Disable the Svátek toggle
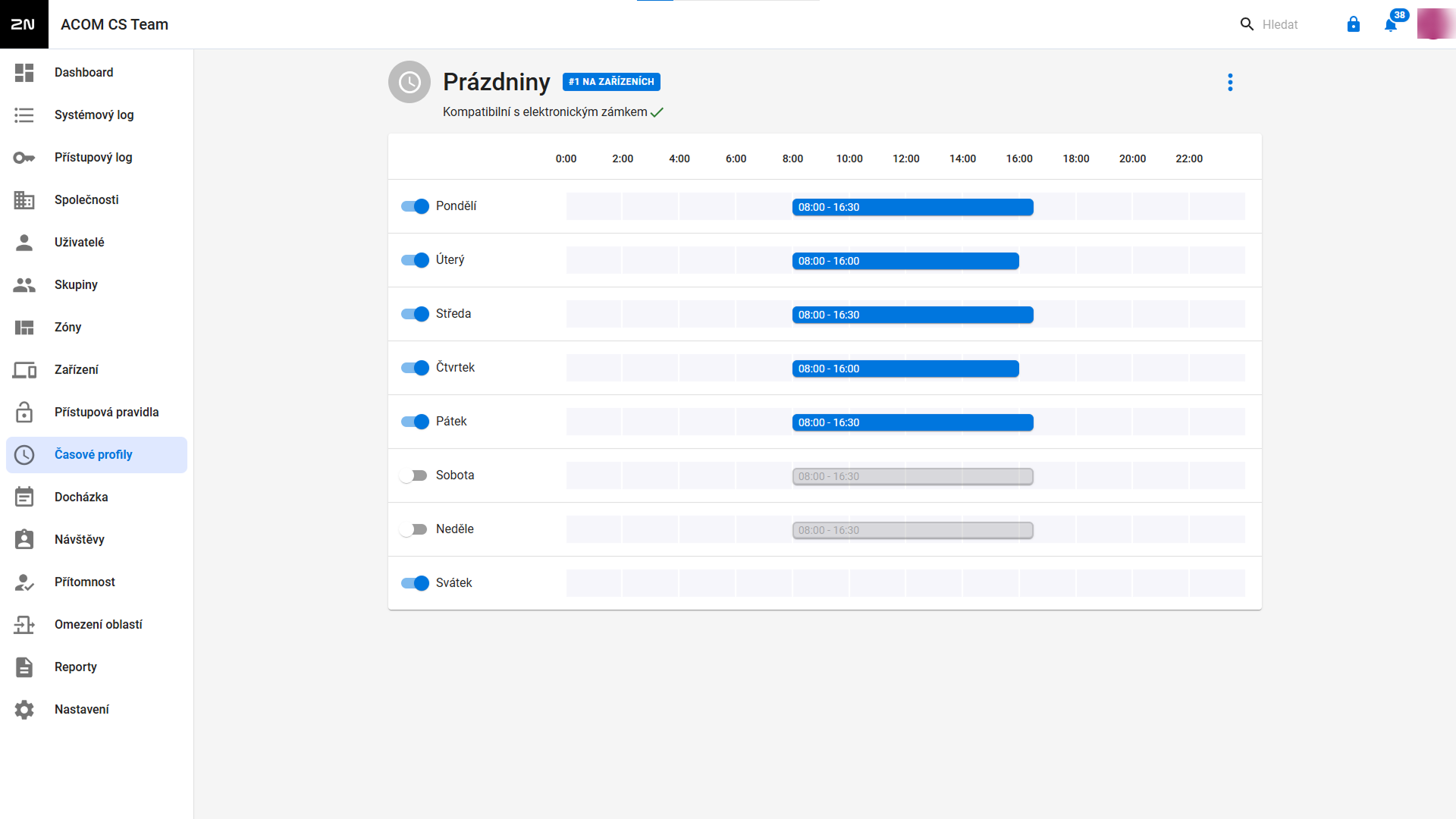This screenshot has width=1456, height=819. (x=415, y=583)
